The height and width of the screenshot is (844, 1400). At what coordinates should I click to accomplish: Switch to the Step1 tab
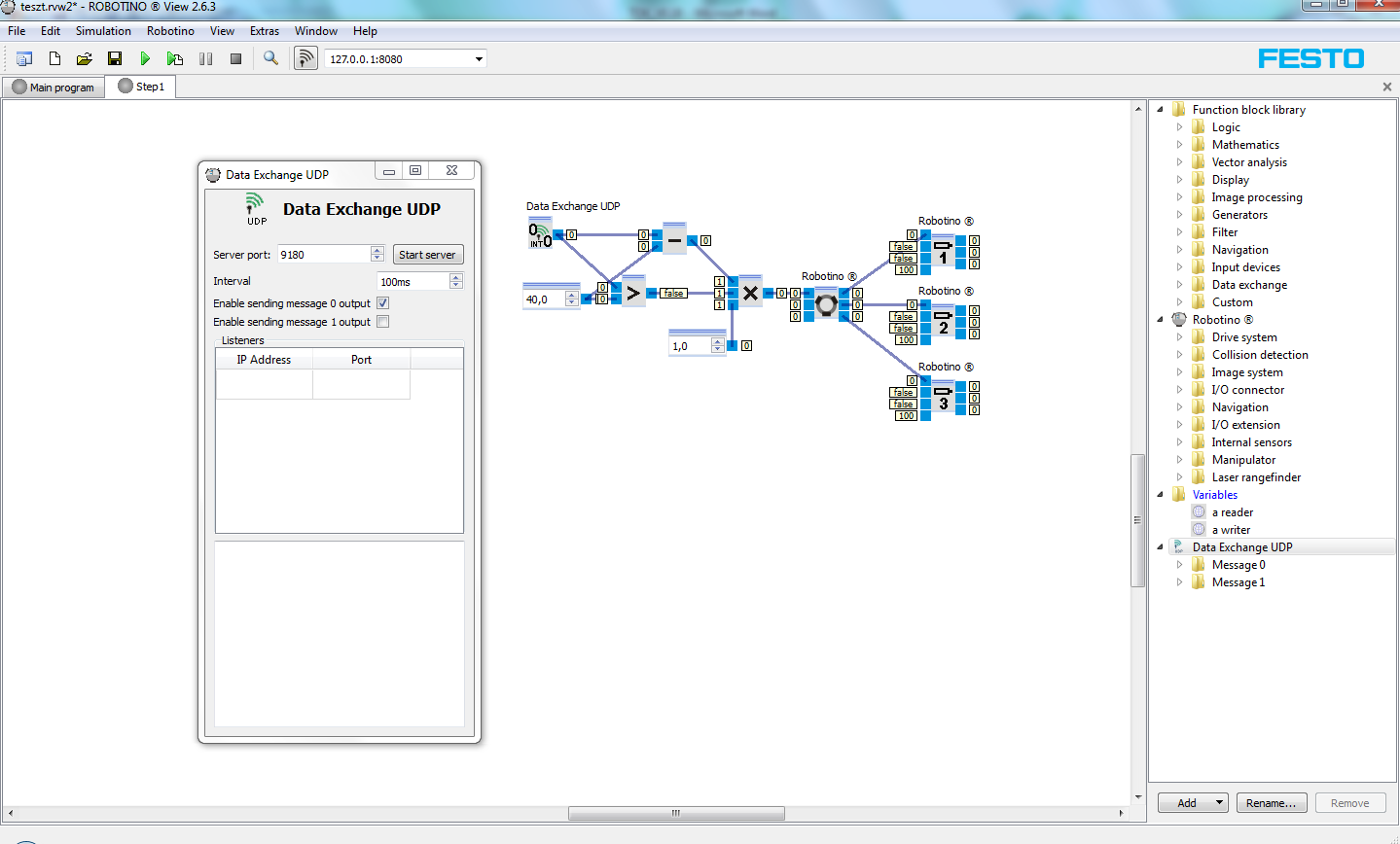(141, 87)
